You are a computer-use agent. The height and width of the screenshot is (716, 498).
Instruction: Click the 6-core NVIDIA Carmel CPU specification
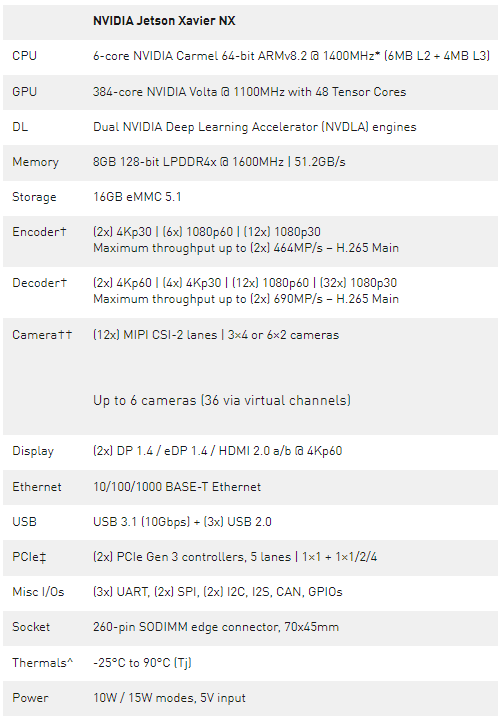(291, 56)
